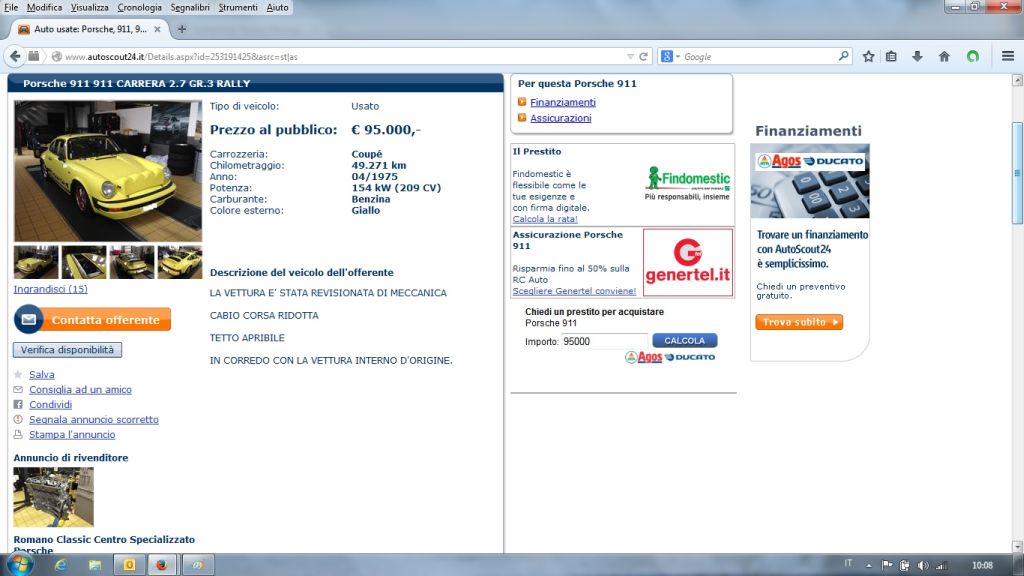The height and width of the screenshot is (576, 1024).
Task: Show hidden tray icons arrow
Action: point(869,566)
